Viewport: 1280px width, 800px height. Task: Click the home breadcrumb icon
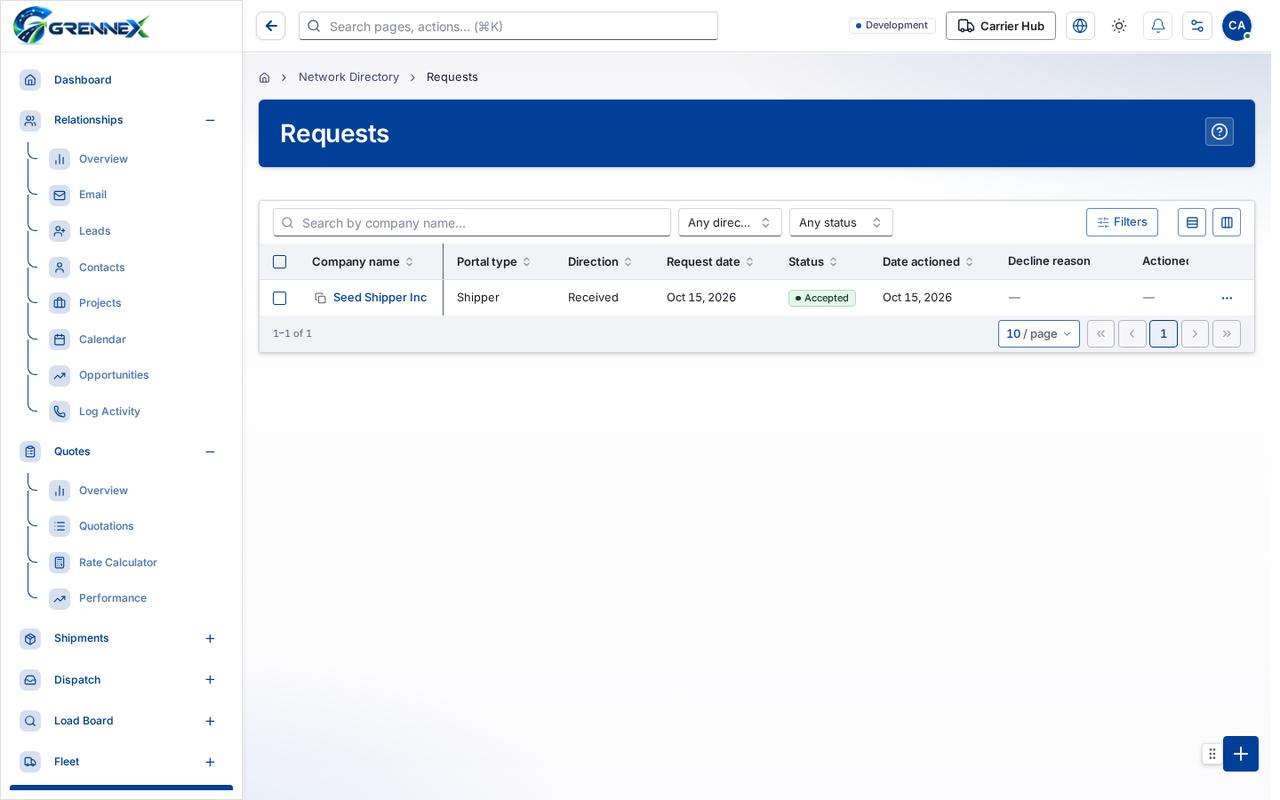point(264,77)
